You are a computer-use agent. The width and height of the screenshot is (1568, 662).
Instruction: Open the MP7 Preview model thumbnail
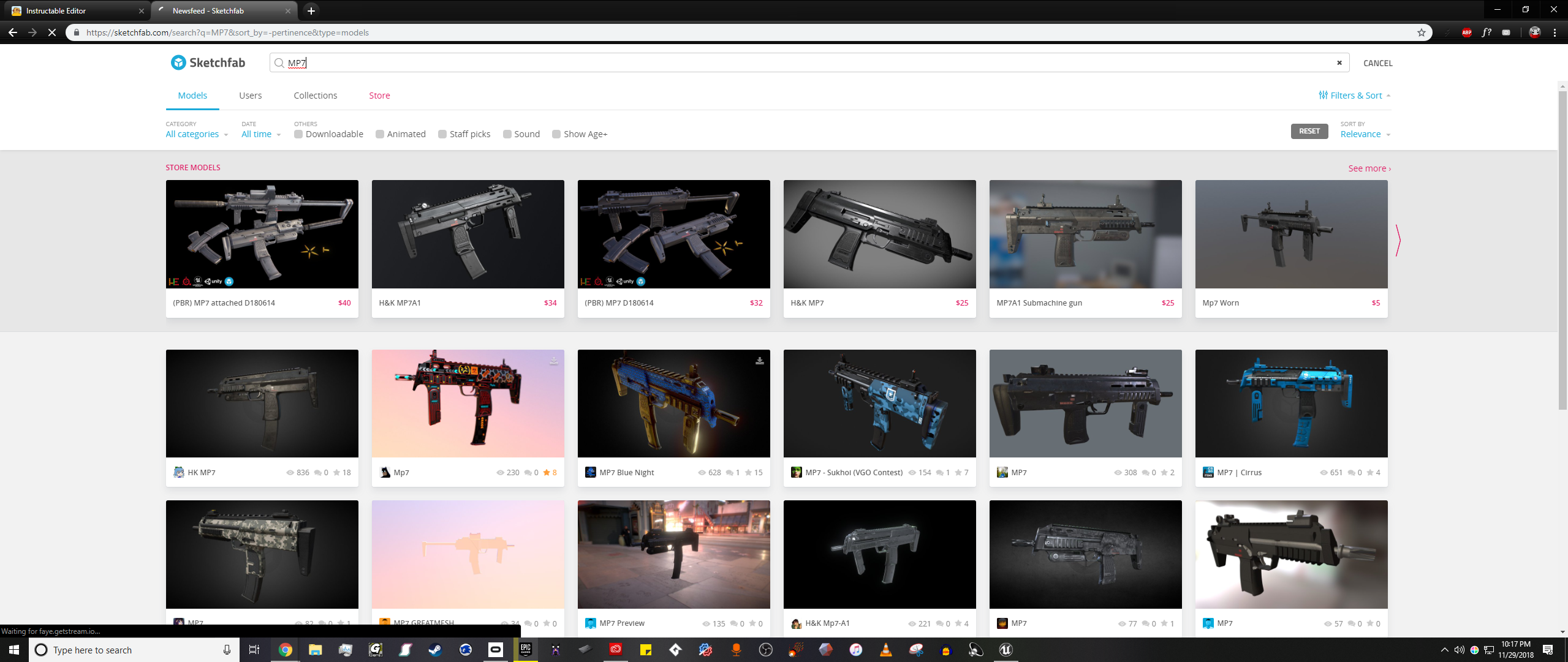point(673,554)
